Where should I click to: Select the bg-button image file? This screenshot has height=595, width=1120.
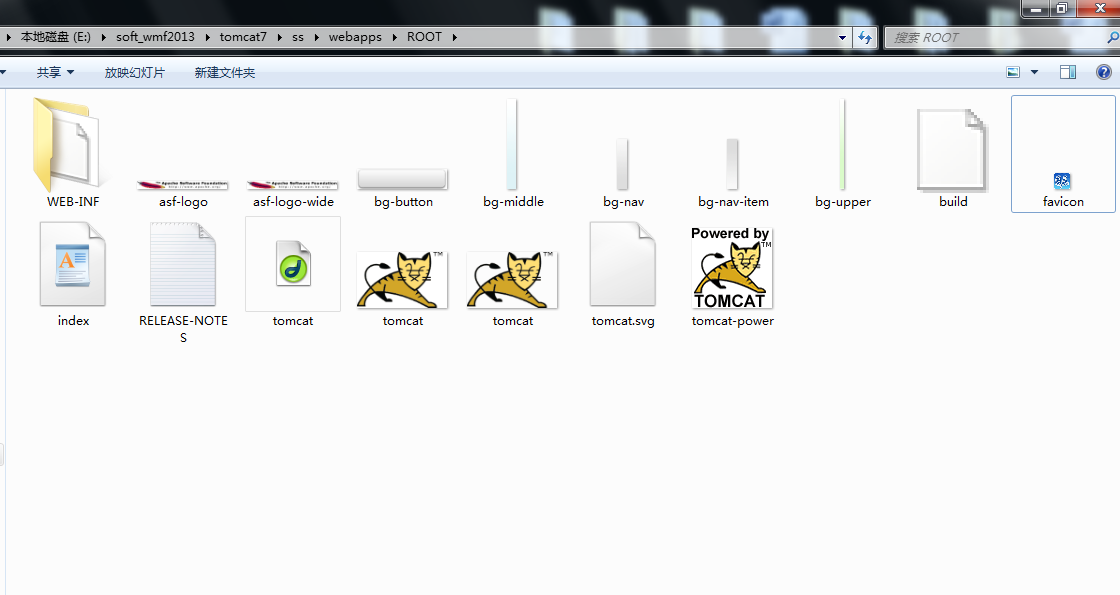pyautogui.click(x=403, y=179)
